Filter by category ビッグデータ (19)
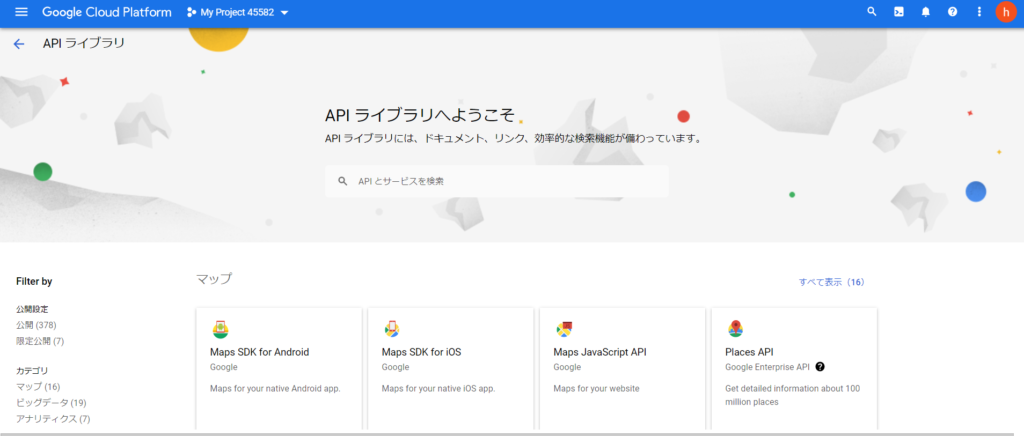1024x436 pixels. [51, 402]
